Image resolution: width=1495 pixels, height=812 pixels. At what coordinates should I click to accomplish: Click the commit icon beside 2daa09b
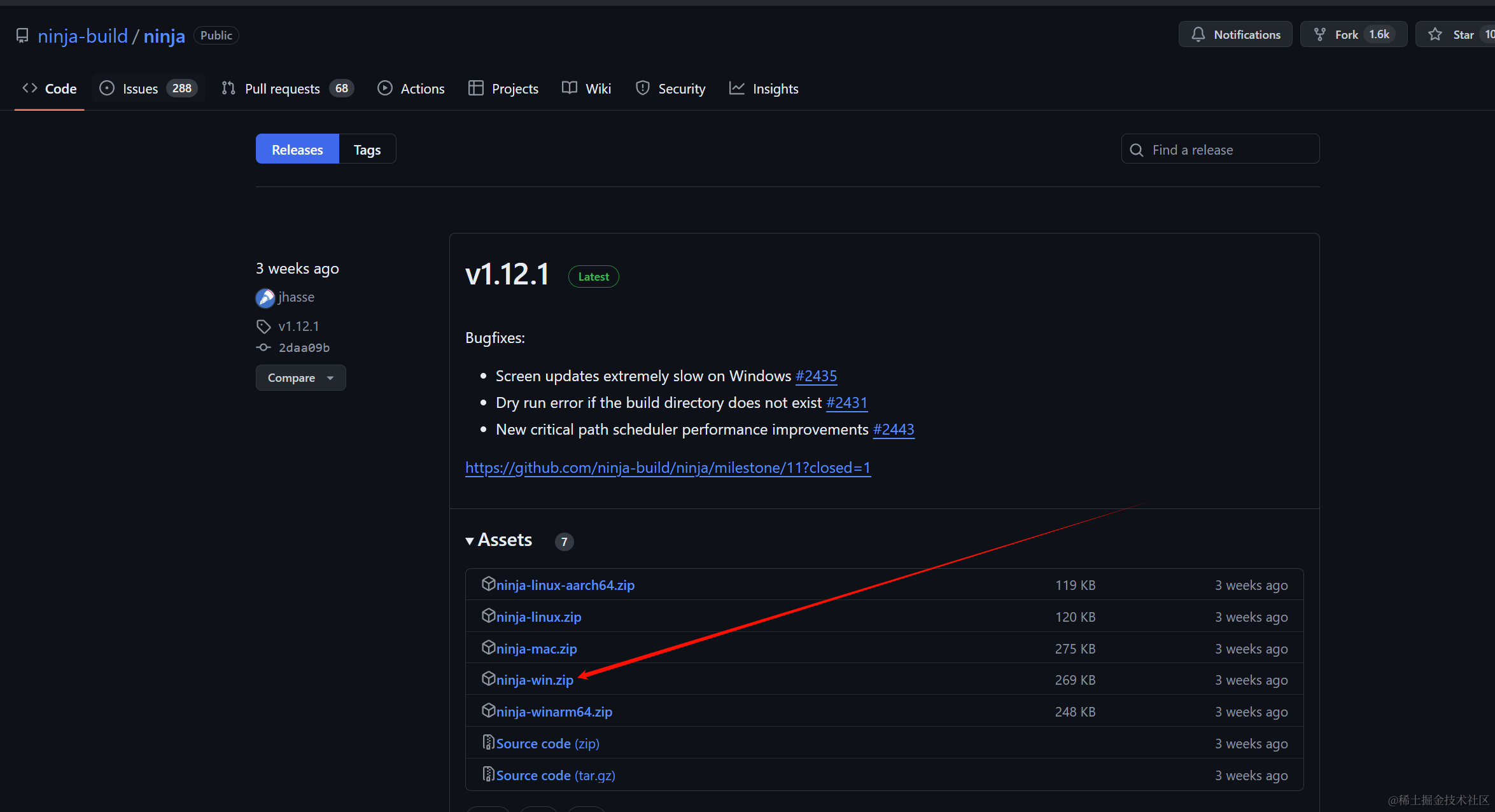263,347
